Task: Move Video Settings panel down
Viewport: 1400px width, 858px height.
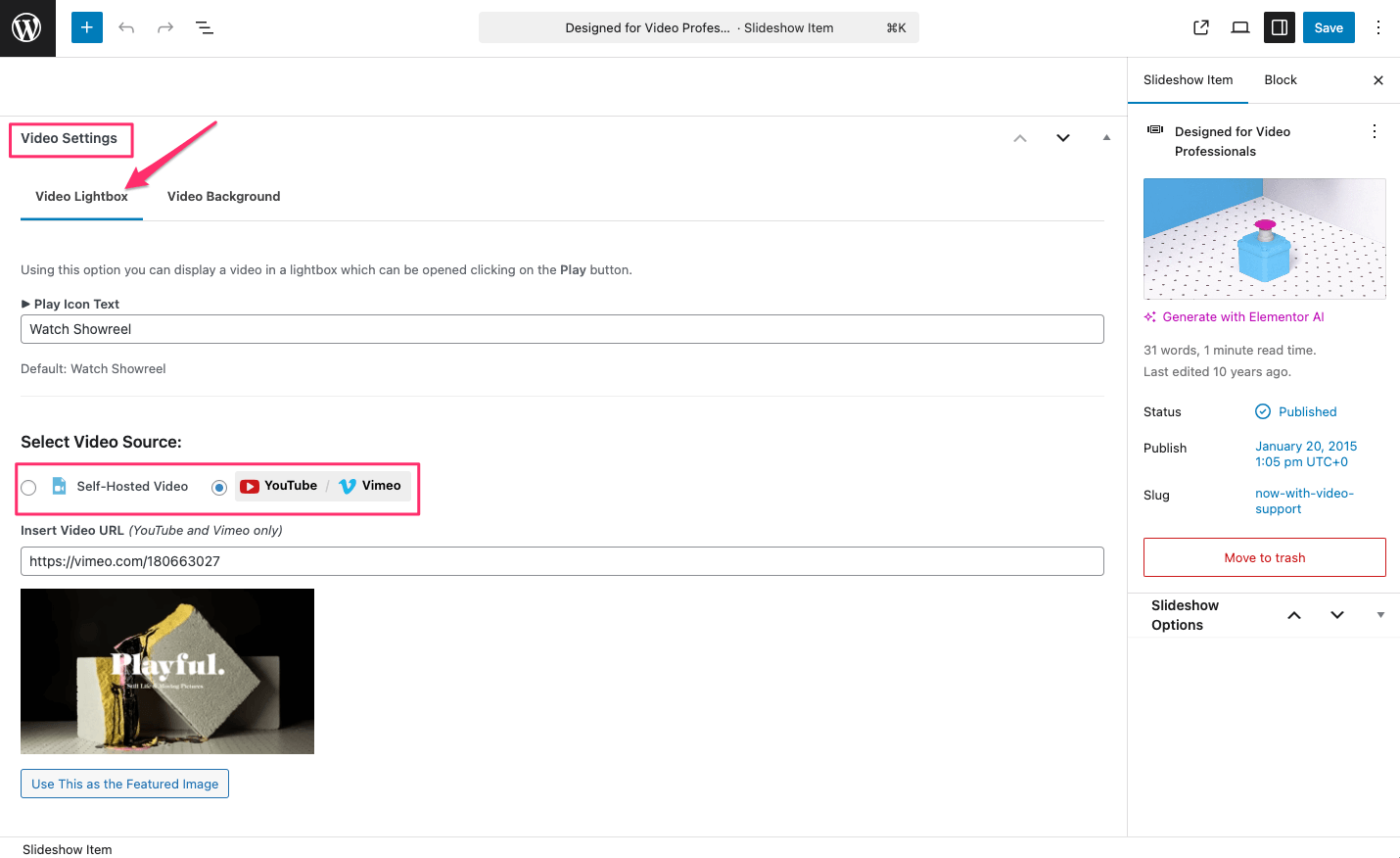Action: click(x=1063, y=138)
